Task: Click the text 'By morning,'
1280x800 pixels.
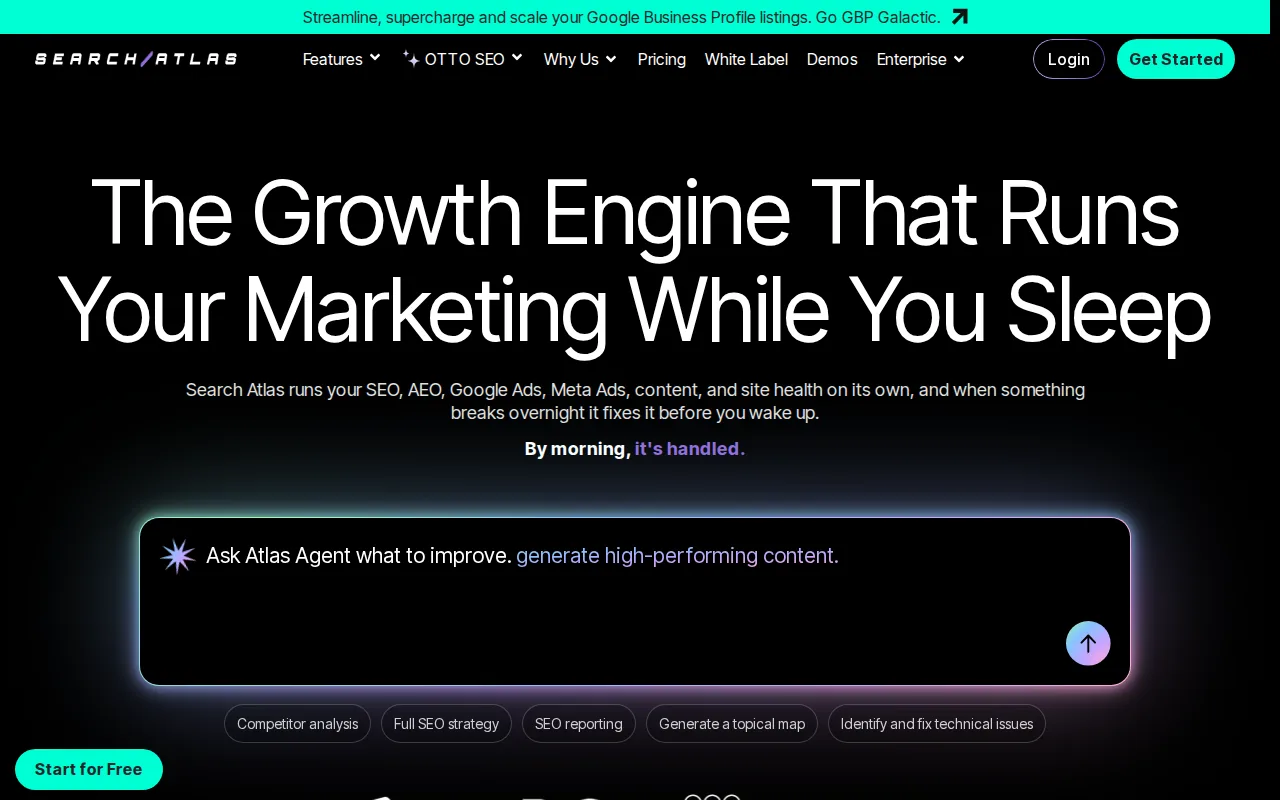Action: [x=577, y=449]
